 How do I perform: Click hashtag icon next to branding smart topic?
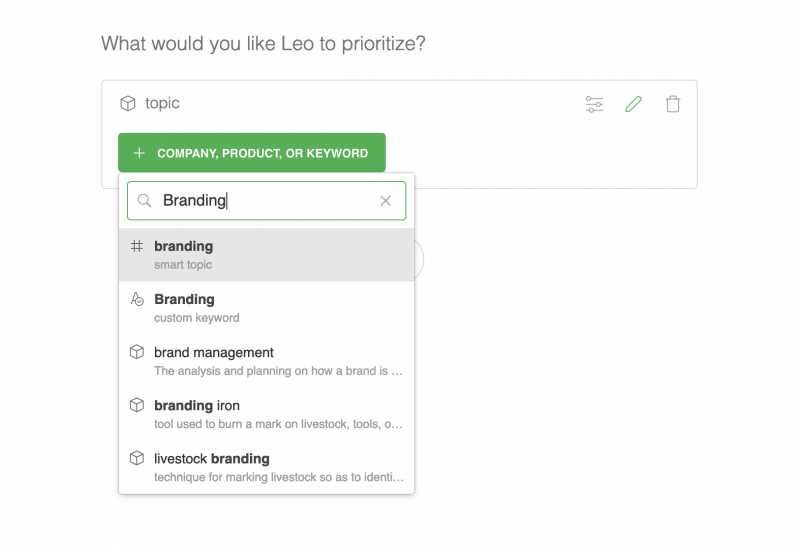click(137, 246)
